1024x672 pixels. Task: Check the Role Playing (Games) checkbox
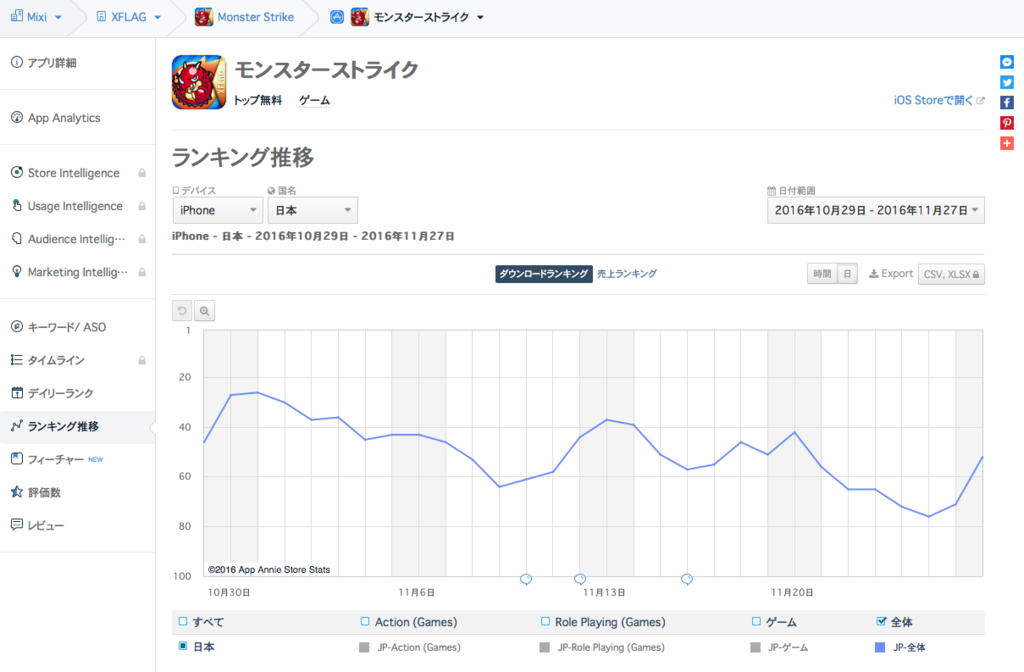(x=545, y=621)
